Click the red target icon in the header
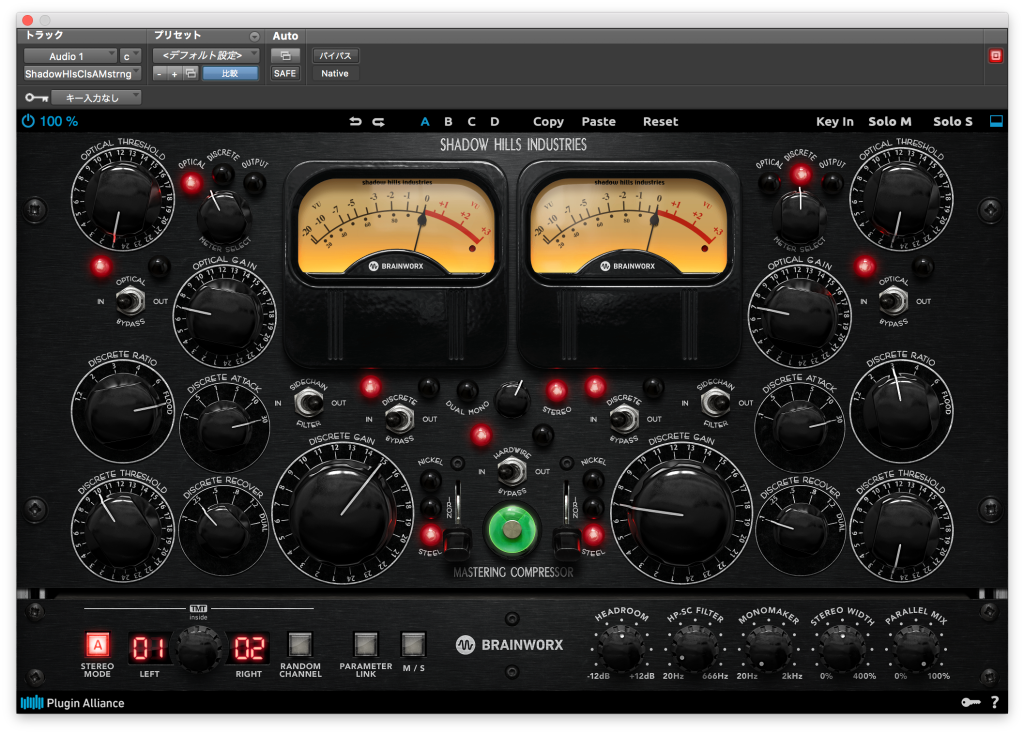The height and width of the screenshot is (734, 1024). pos(995,56)
